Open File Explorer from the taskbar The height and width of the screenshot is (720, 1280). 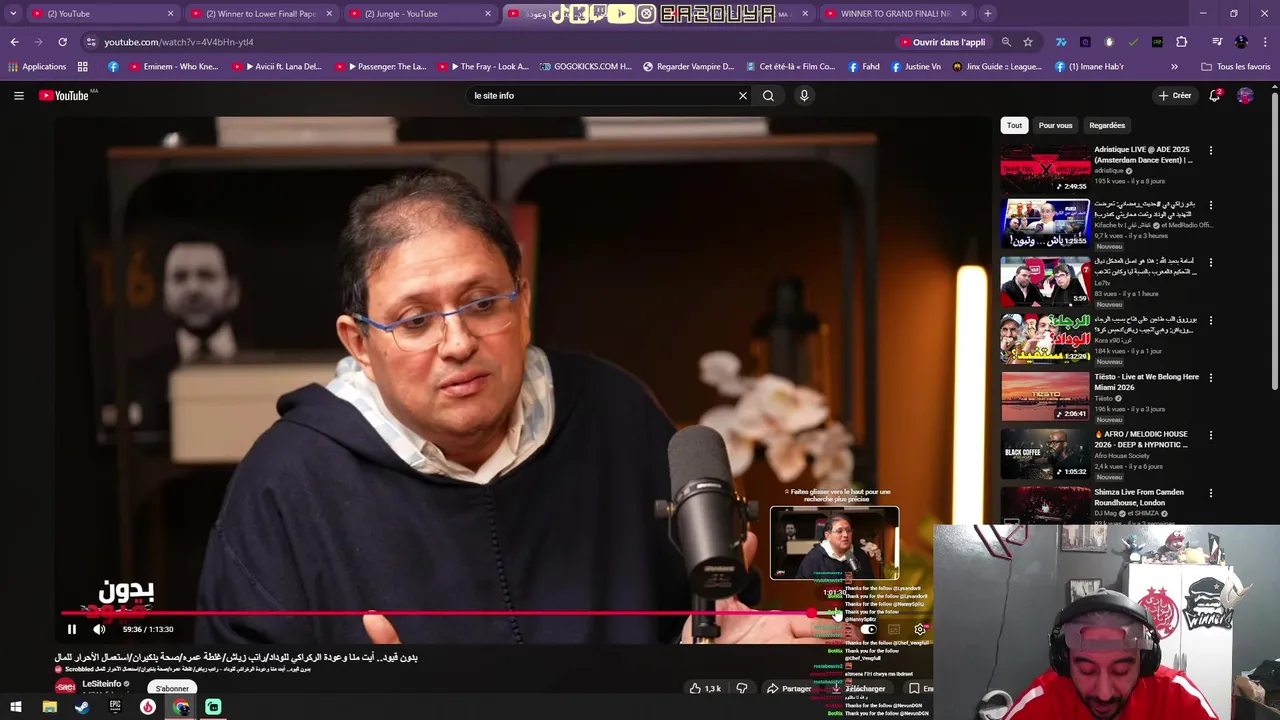pyautogui.click(x=49, y=707)
